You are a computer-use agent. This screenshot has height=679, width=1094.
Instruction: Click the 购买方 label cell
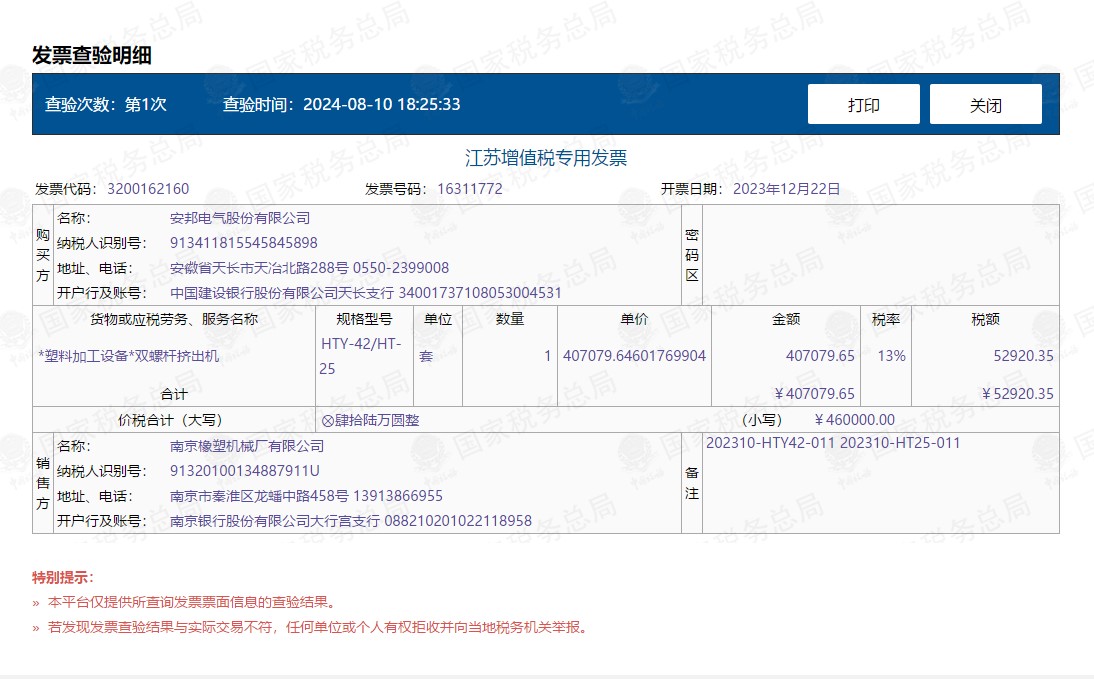tap(43, 255)
